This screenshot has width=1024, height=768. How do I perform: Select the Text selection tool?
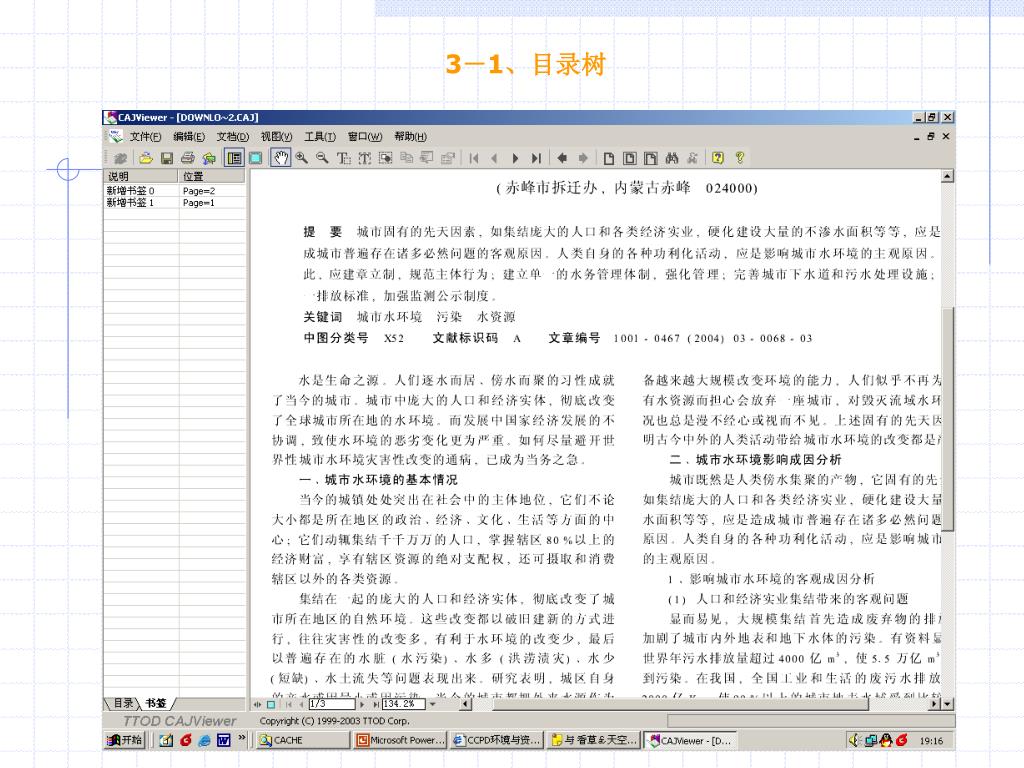click(x=344, y=157)
